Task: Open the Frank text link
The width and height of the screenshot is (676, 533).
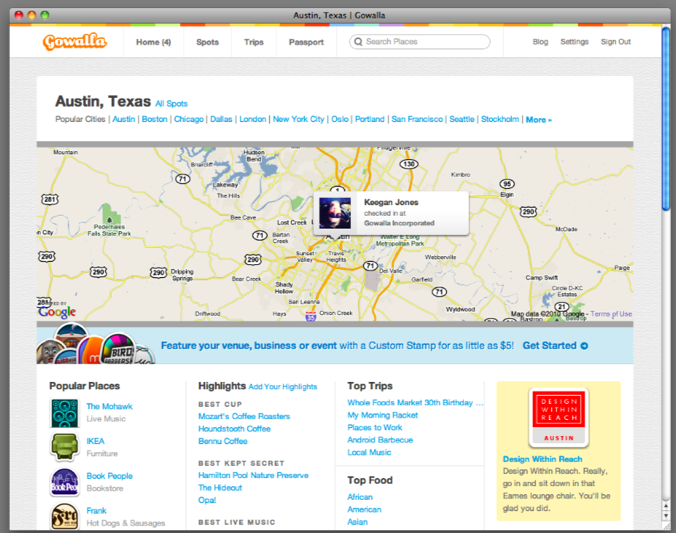Action: [x=97, y=511]
